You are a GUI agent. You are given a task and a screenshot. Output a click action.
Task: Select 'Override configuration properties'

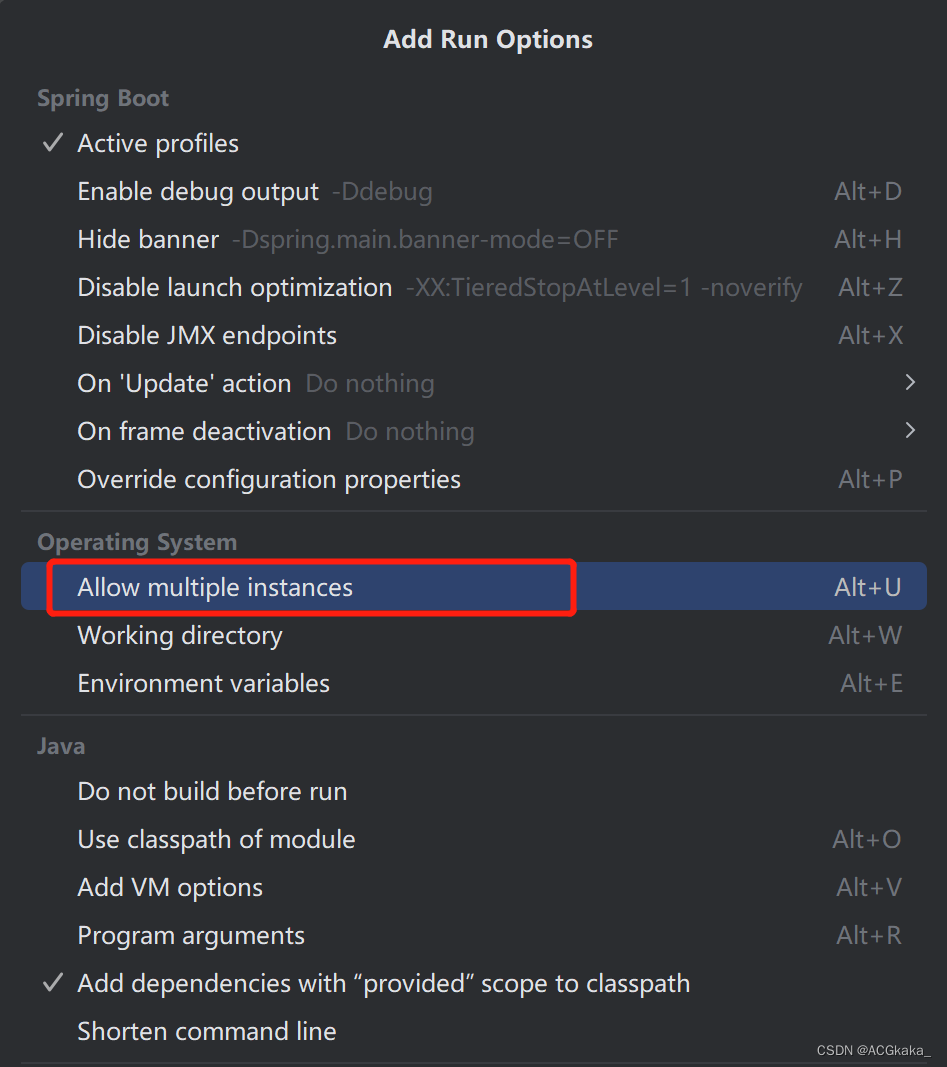point(268,479)
